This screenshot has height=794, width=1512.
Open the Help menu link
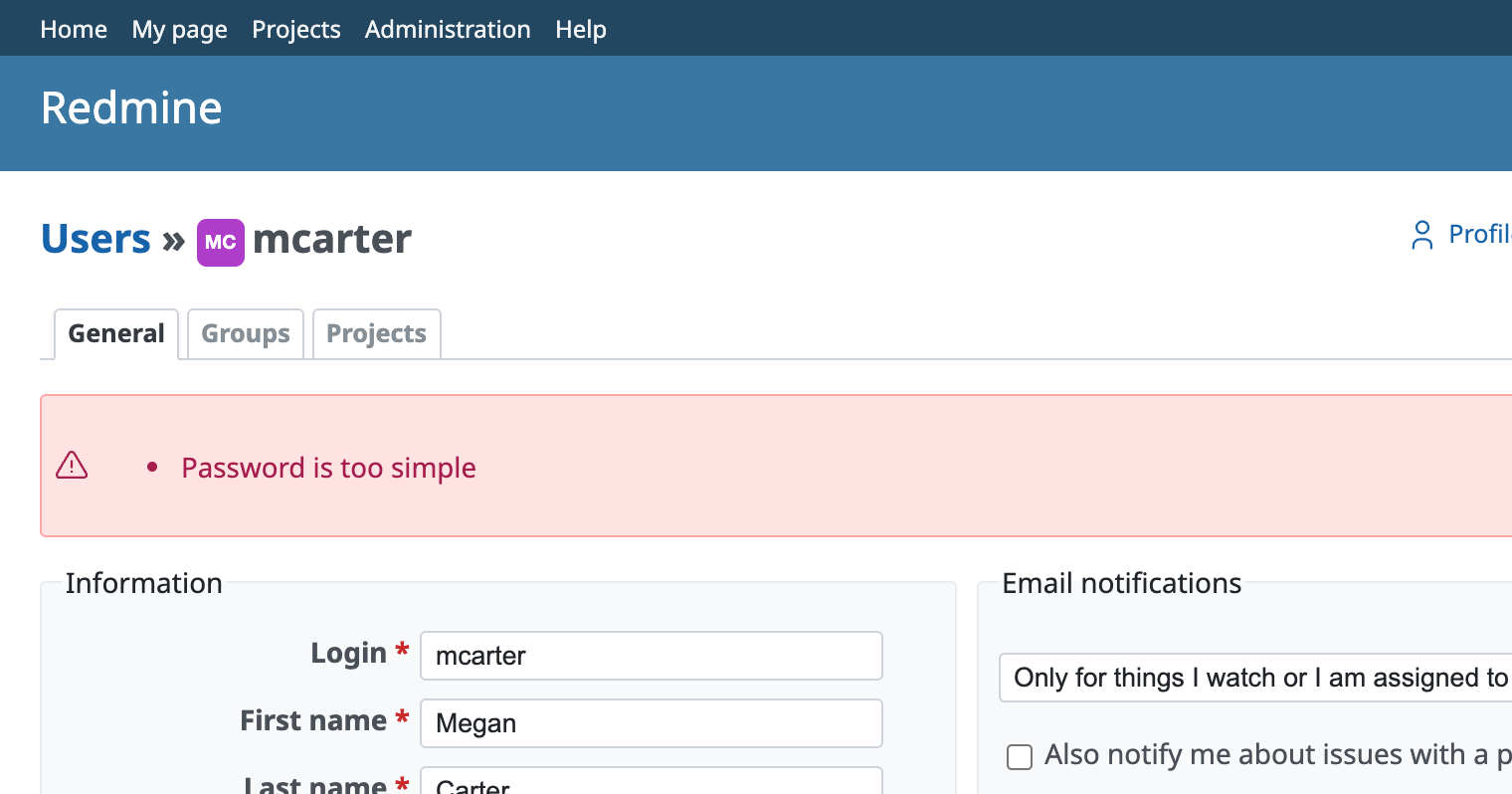pos(581,29)
